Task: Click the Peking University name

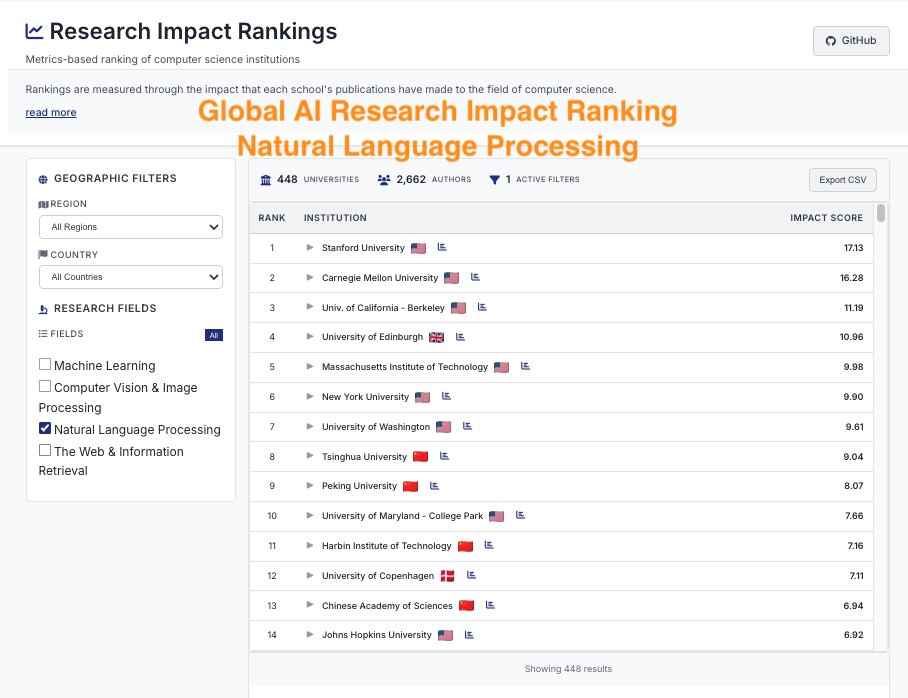Action: (x=359, y=486)
